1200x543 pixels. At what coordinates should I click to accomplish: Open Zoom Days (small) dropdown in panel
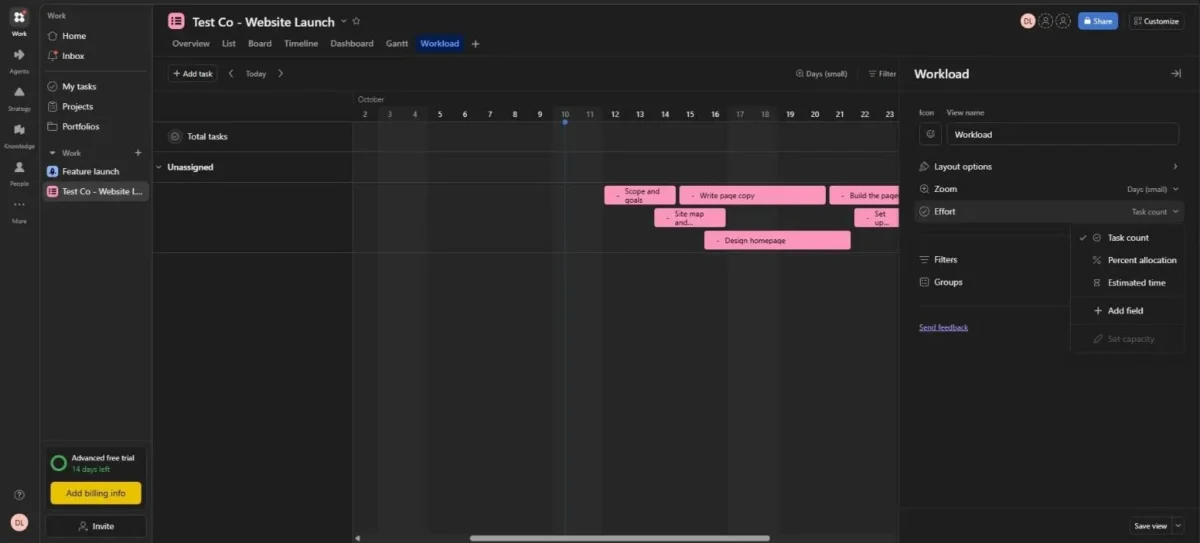[1152, 189]
